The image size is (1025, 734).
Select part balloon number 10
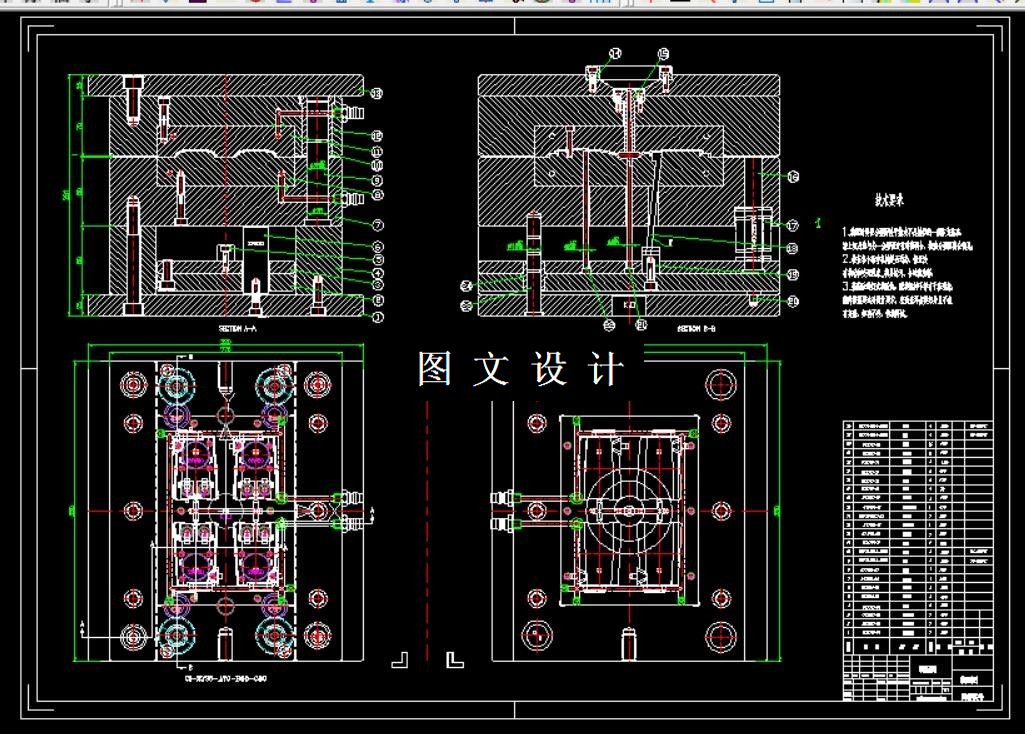(377, 165)
